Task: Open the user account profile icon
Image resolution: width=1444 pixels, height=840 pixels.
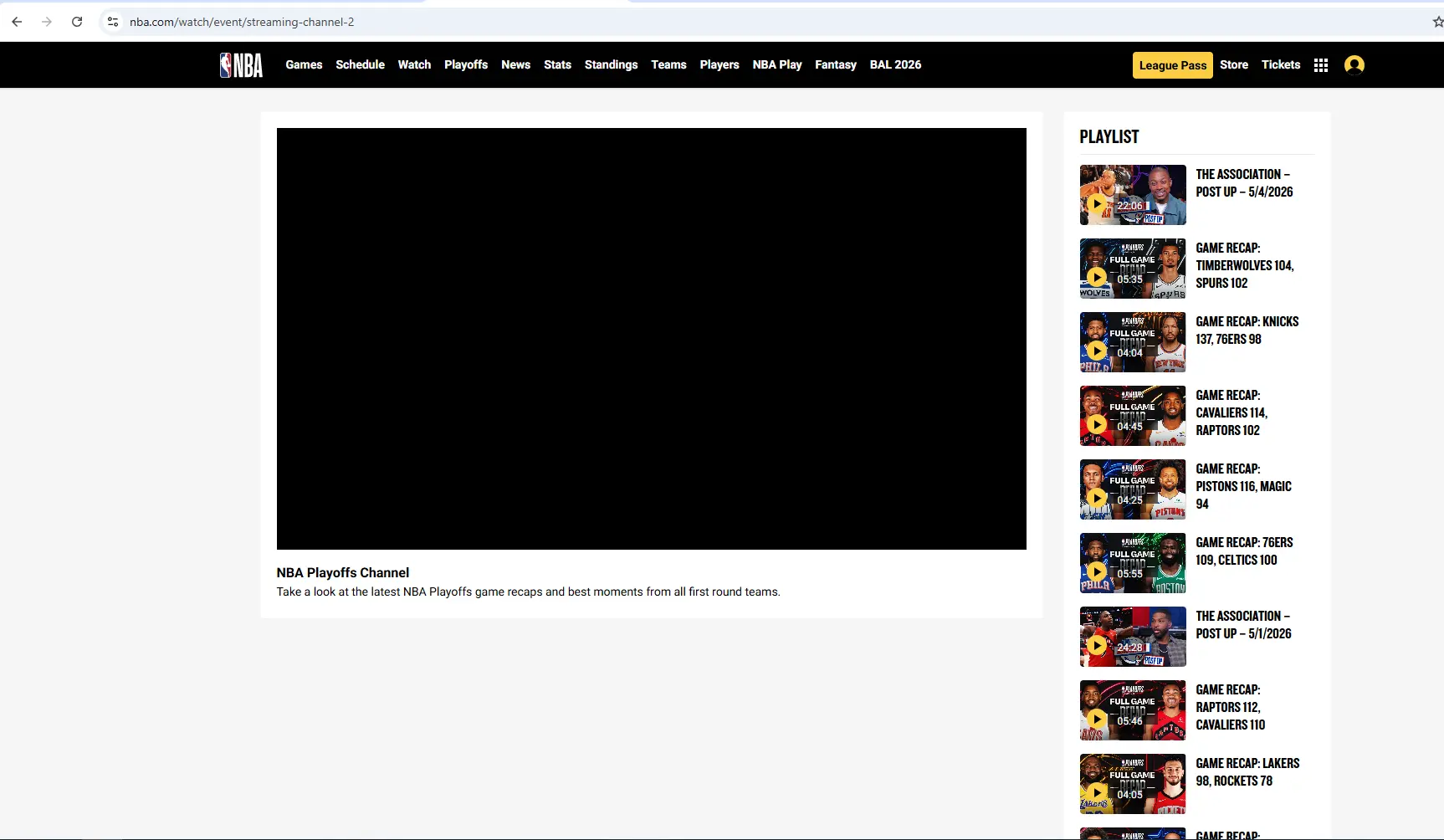Action: tap(1354, 65)
